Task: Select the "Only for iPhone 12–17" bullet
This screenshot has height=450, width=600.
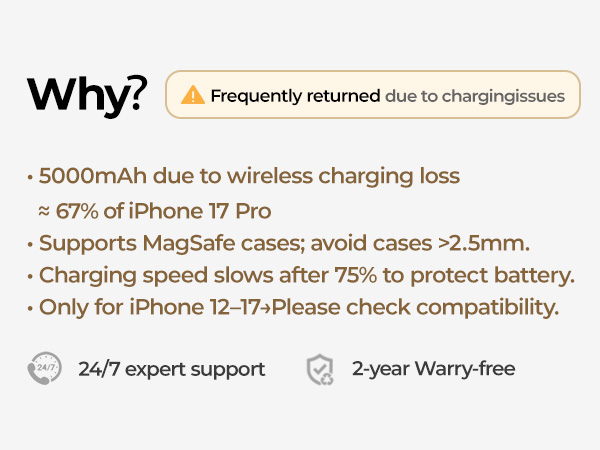Action: [x=150, y=307]
